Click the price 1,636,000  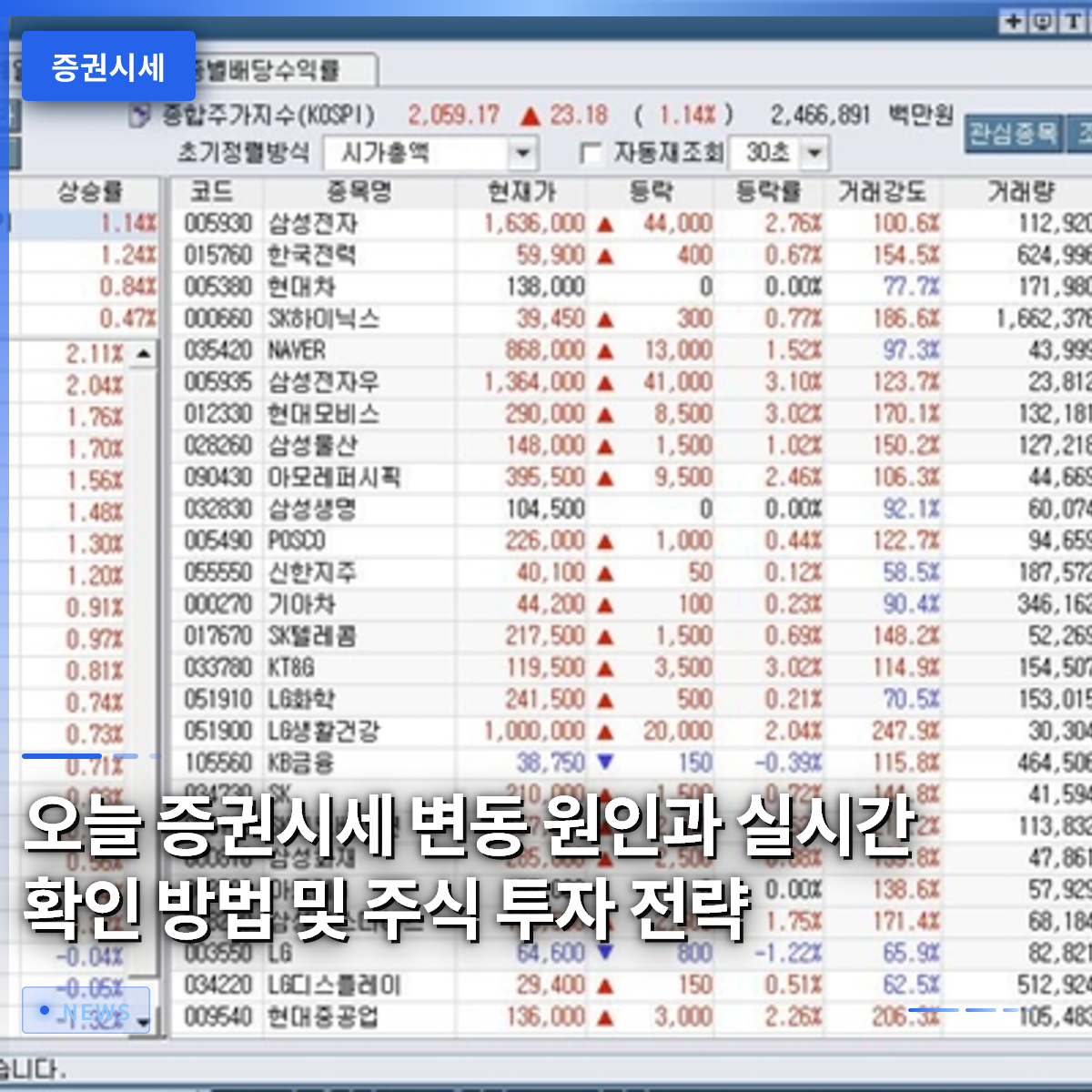point(534,224)
